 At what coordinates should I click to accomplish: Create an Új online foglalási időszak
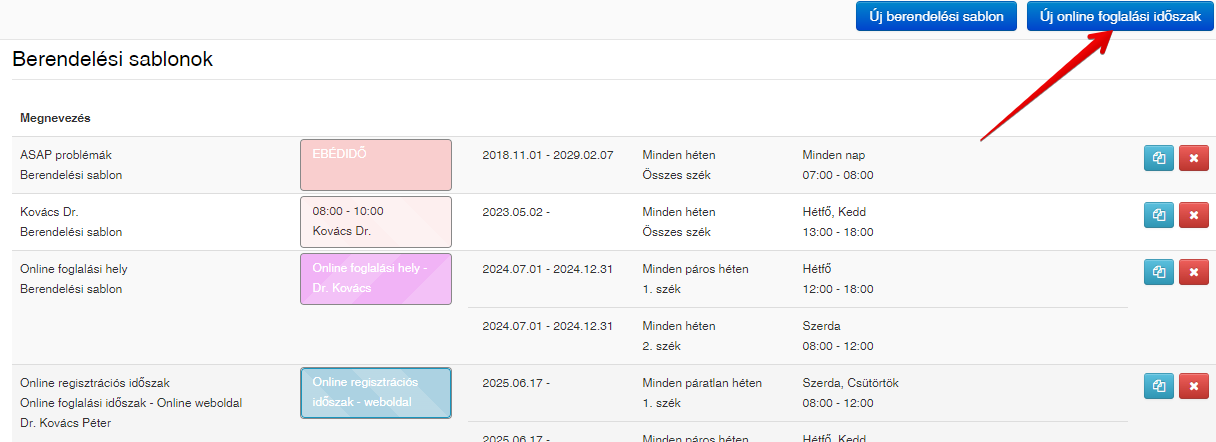[1120, 16]
